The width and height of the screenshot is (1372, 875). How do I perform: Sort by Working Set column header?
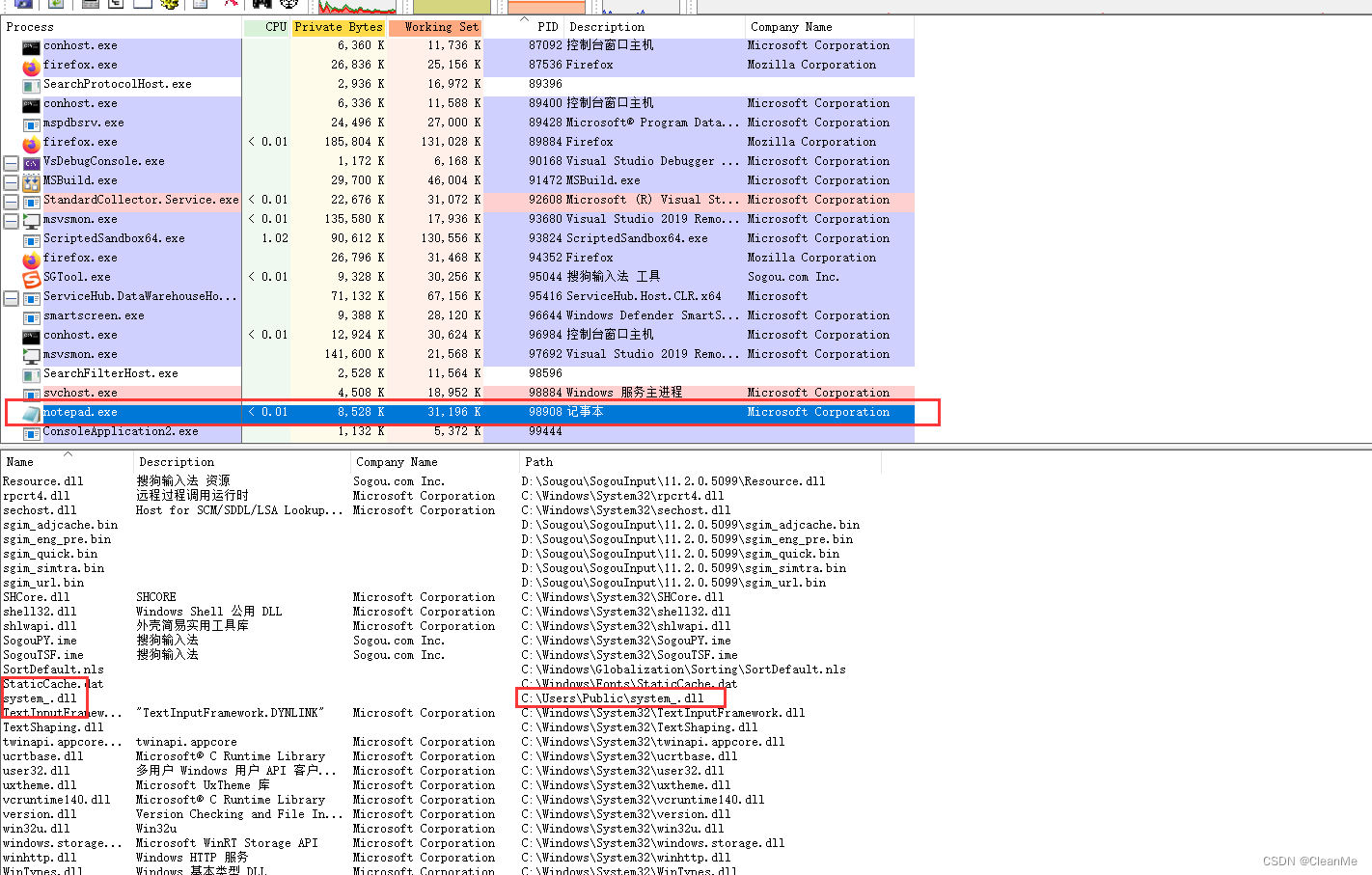435,27
